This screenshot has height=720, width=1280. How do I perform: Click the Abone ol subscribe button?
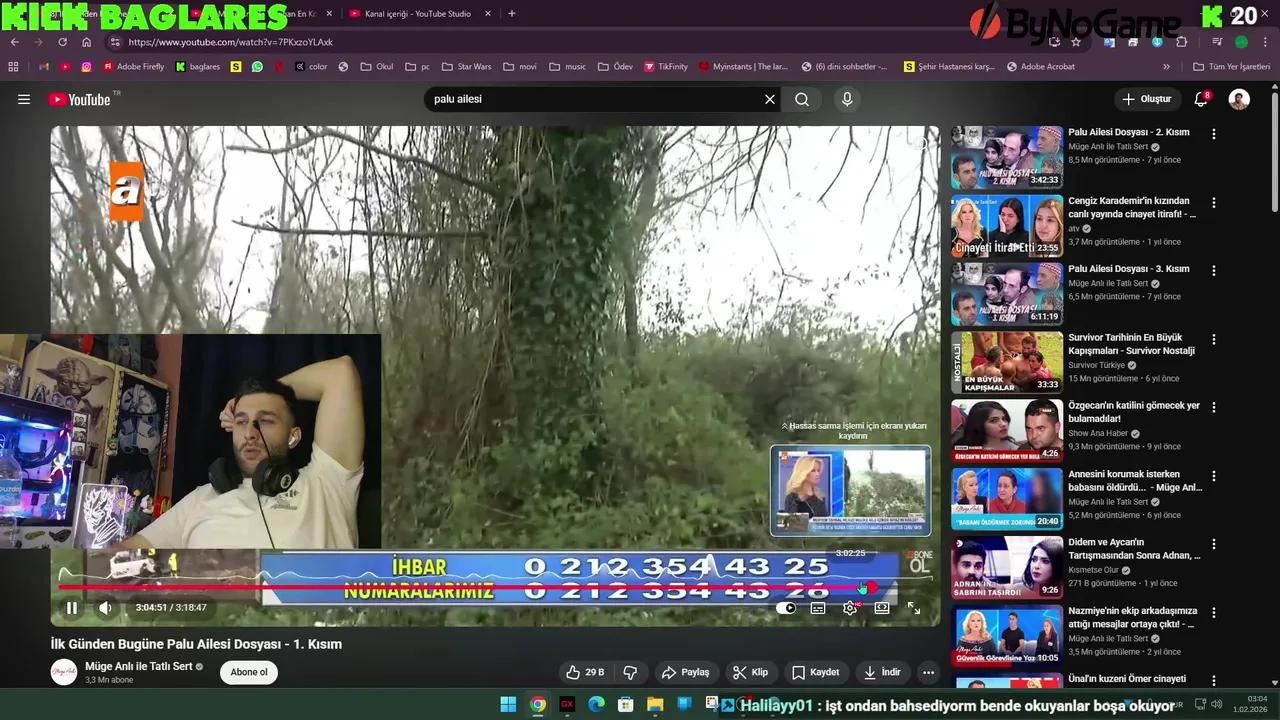click(x=248, y=672)
